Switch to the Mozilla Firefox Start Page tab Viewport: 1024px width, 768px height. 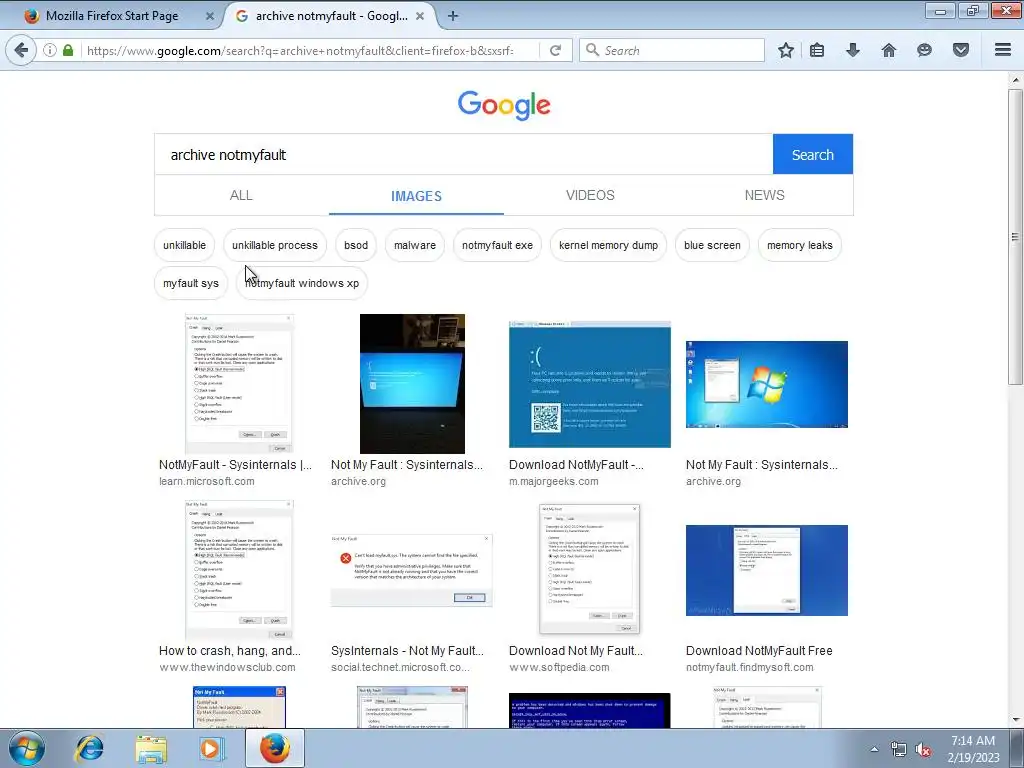(112, 16)
